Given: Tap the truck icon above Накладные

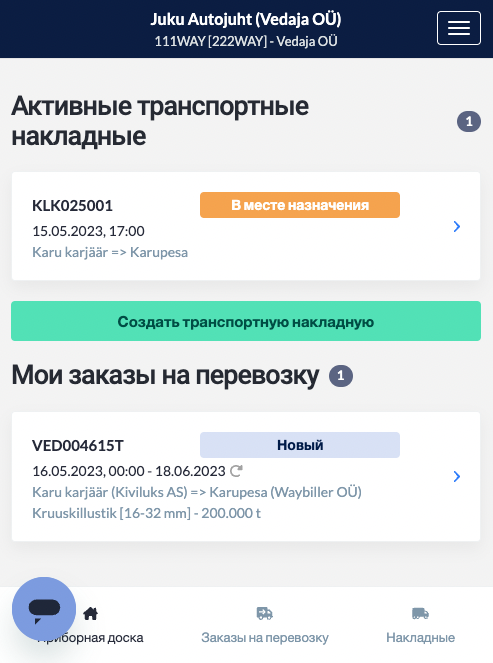Looking at the screenshot, I should (420, 614).
